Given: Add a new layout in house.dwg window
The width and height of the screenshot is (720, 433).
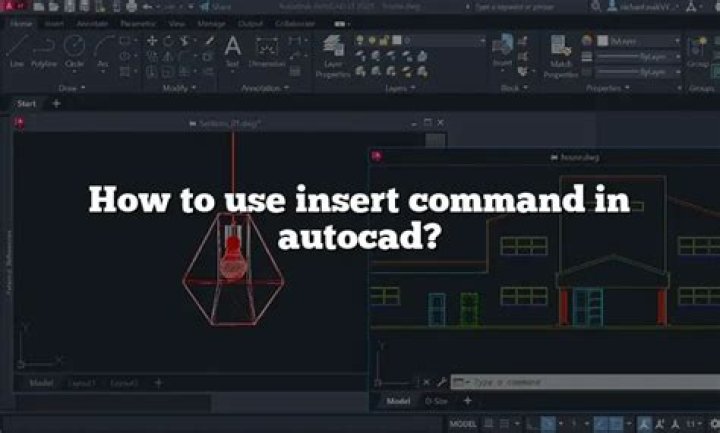Looking at the screenshot, I should pos(467,401).
